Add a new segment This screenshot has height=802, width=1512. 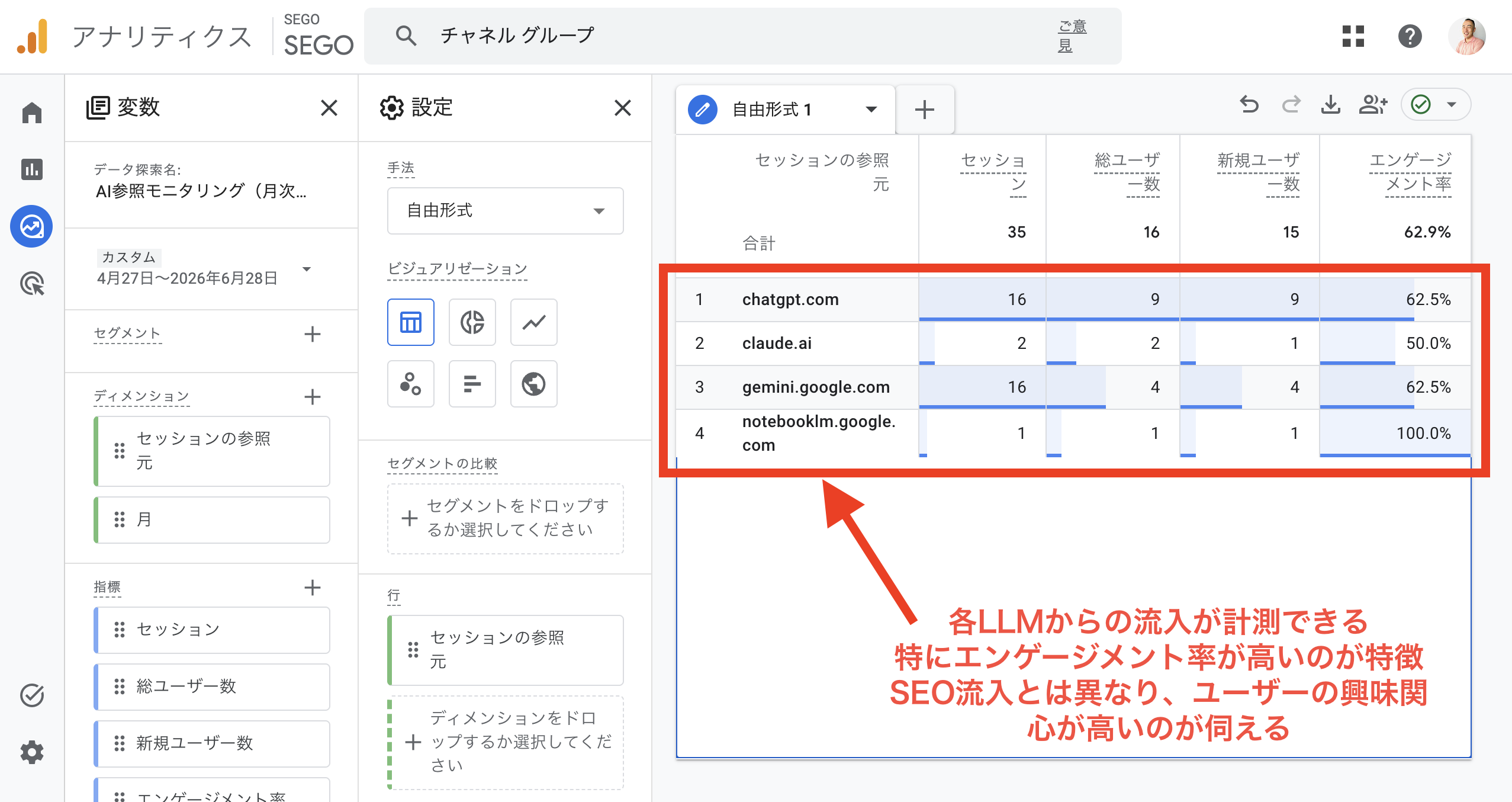[313, 334]
